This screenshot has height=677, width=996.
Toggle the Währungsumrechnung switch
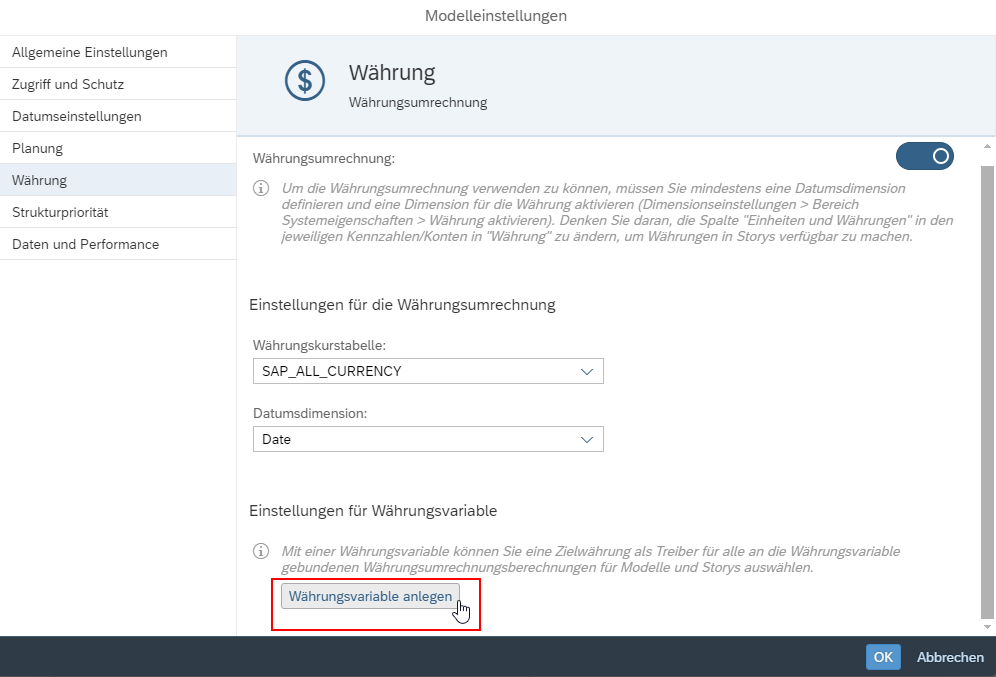pos(924,156)
